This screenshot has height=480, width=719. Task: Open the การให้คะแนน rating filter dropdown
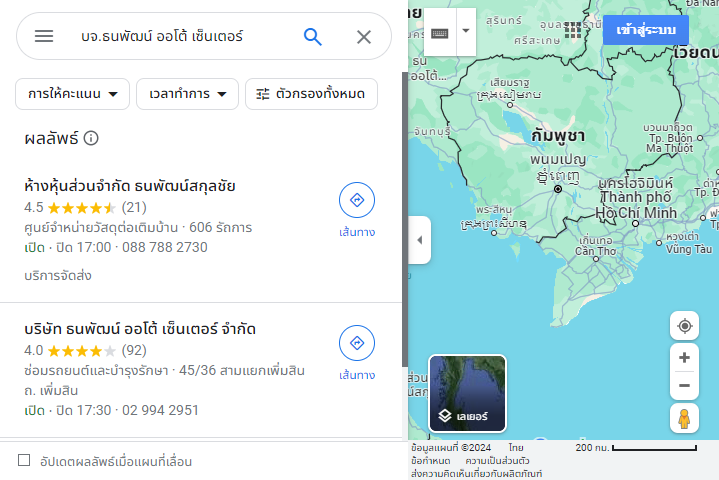click(72, 94)
